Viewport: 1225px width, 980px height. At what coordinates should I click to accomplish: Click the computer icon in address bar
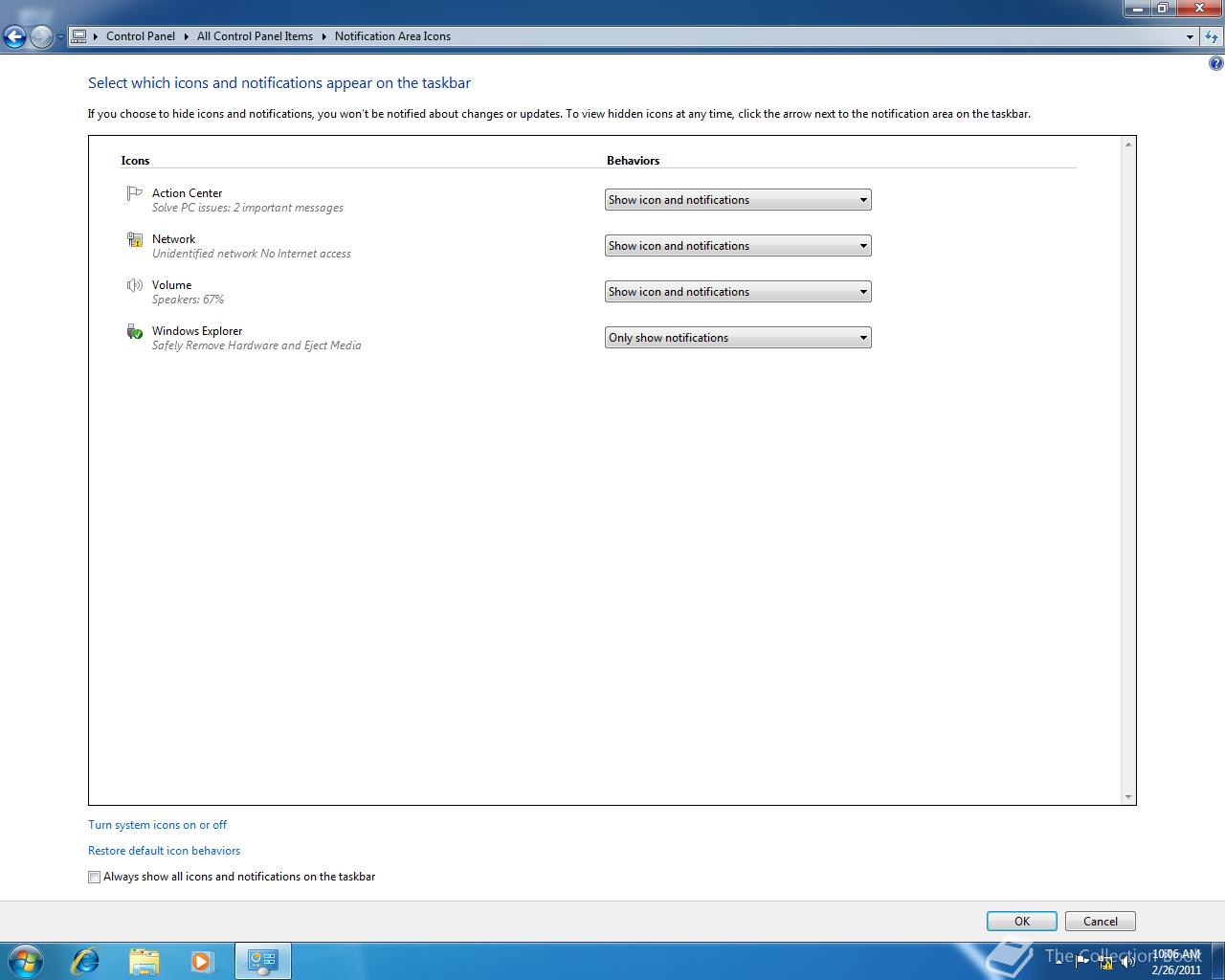click(x=79, y=36)
